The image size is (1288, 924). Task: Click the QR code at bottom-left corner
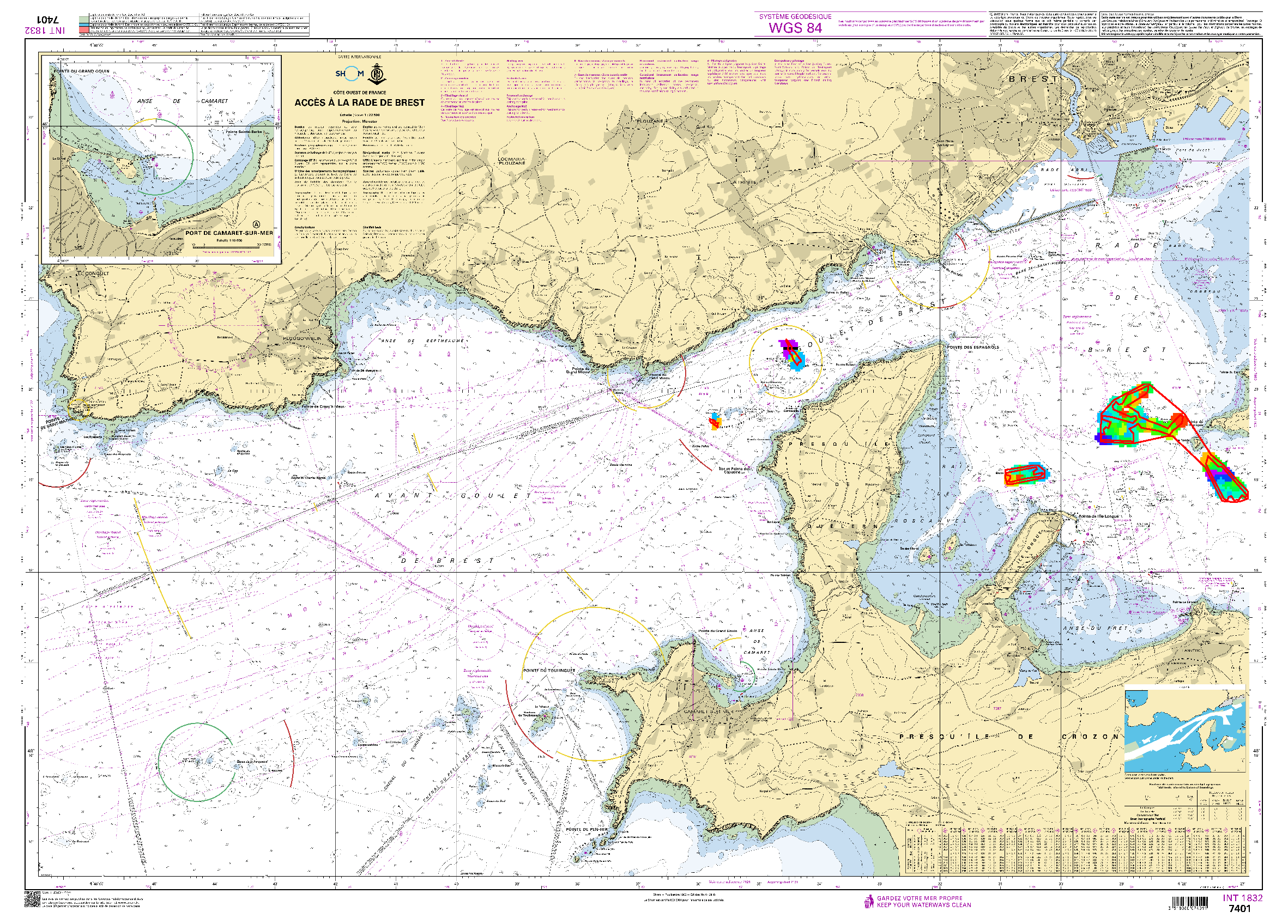tap(32, 899)
